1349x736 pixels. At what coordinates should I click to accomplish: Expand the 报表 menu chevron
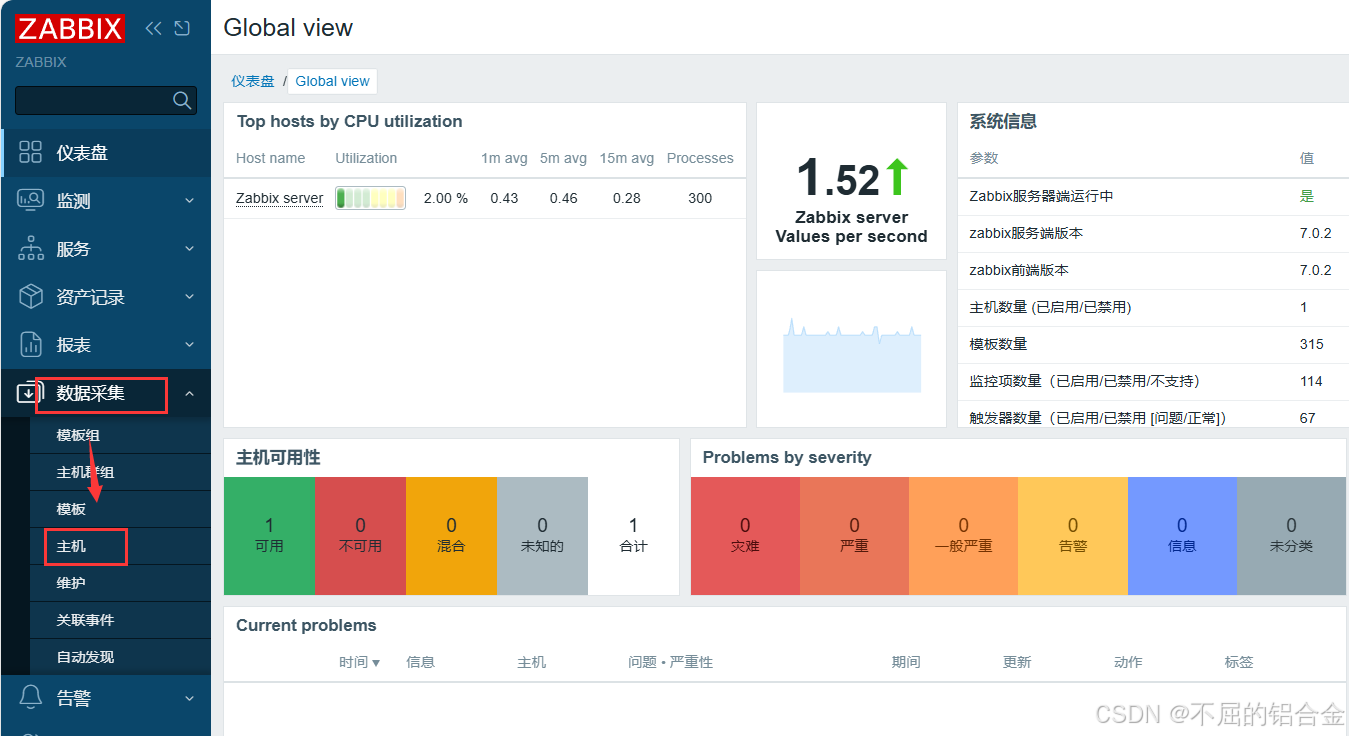[189, 345]
